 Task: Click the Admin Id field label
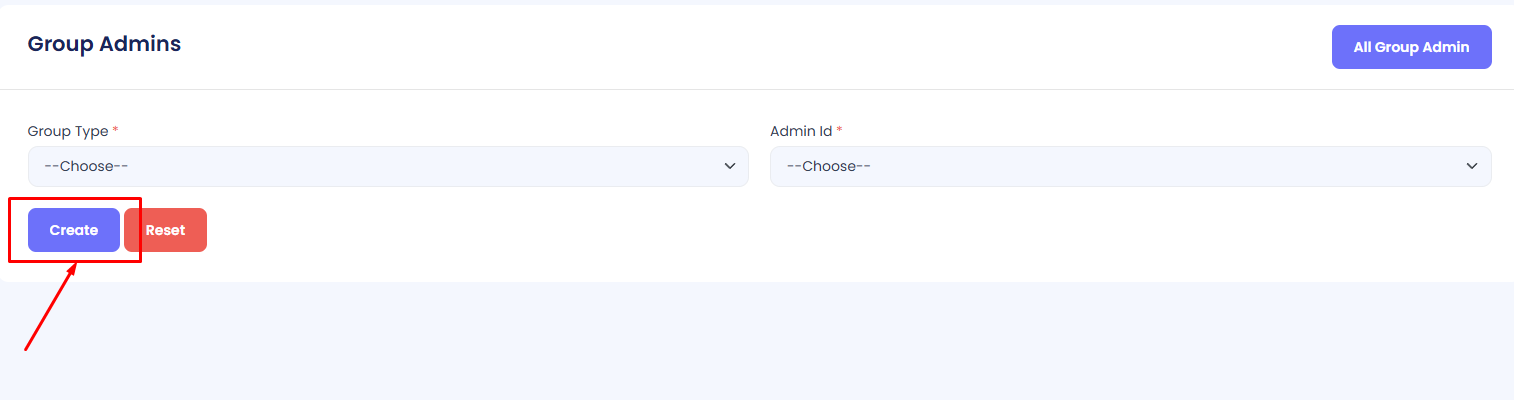[802, 131]
